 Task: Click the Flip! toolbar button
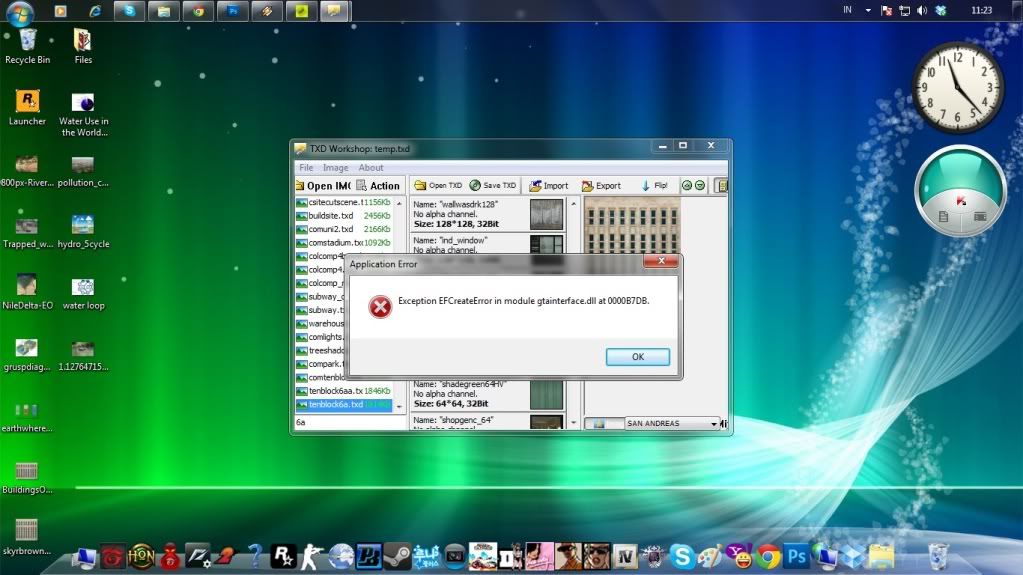(x=654, y=186)
